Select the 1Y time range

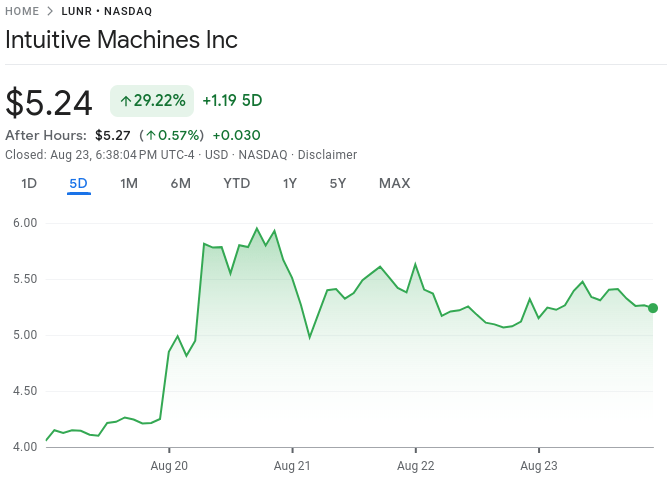[x=290, y=183]
